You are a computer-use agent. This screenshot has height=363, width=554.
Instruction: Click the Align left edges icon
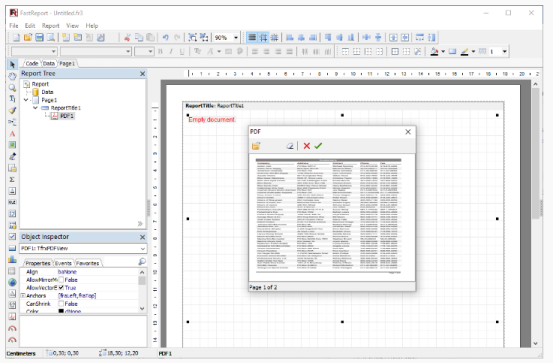point(290,37)
